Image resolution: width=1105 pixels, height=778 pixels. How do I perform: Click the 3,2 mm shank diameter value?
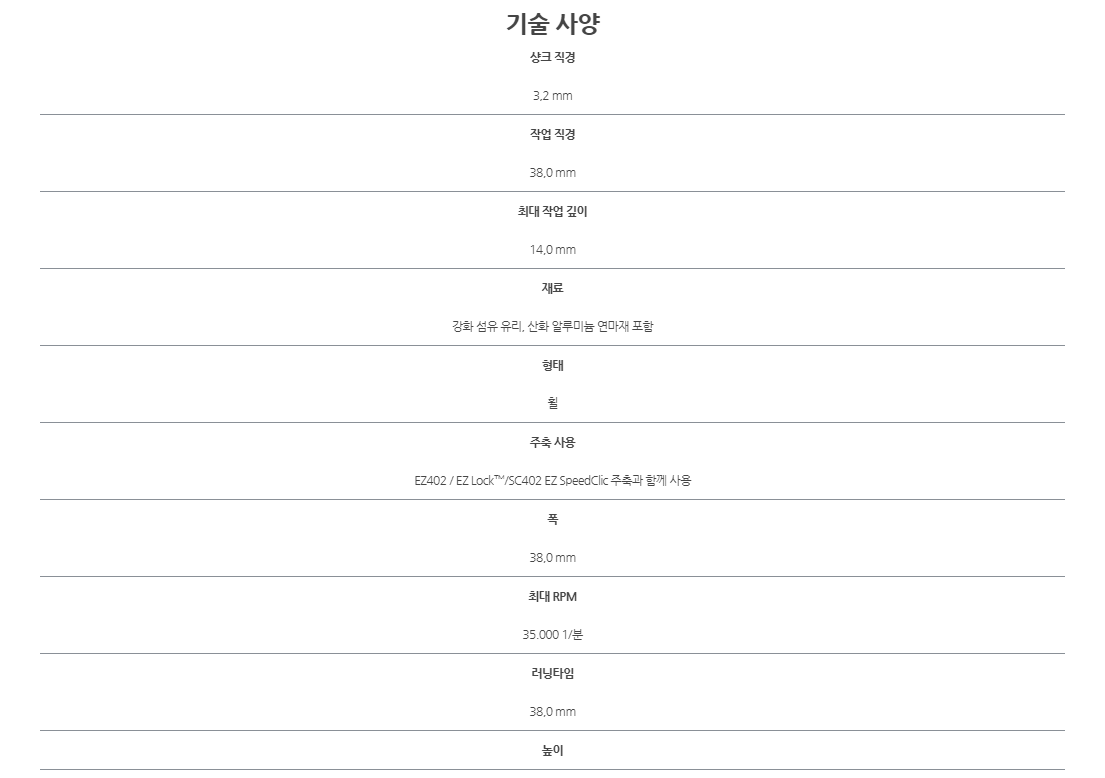552,96
